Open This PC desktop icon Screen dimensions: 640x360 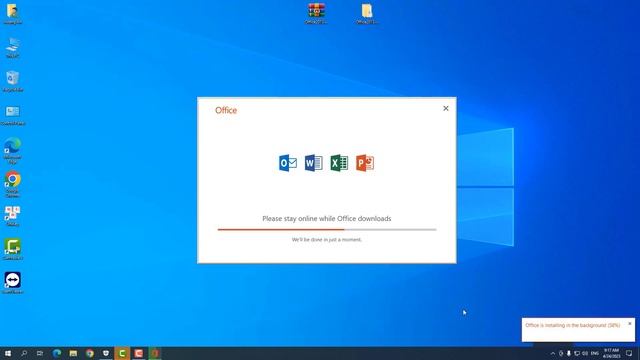pyautogui.click(x=13, y=47)
